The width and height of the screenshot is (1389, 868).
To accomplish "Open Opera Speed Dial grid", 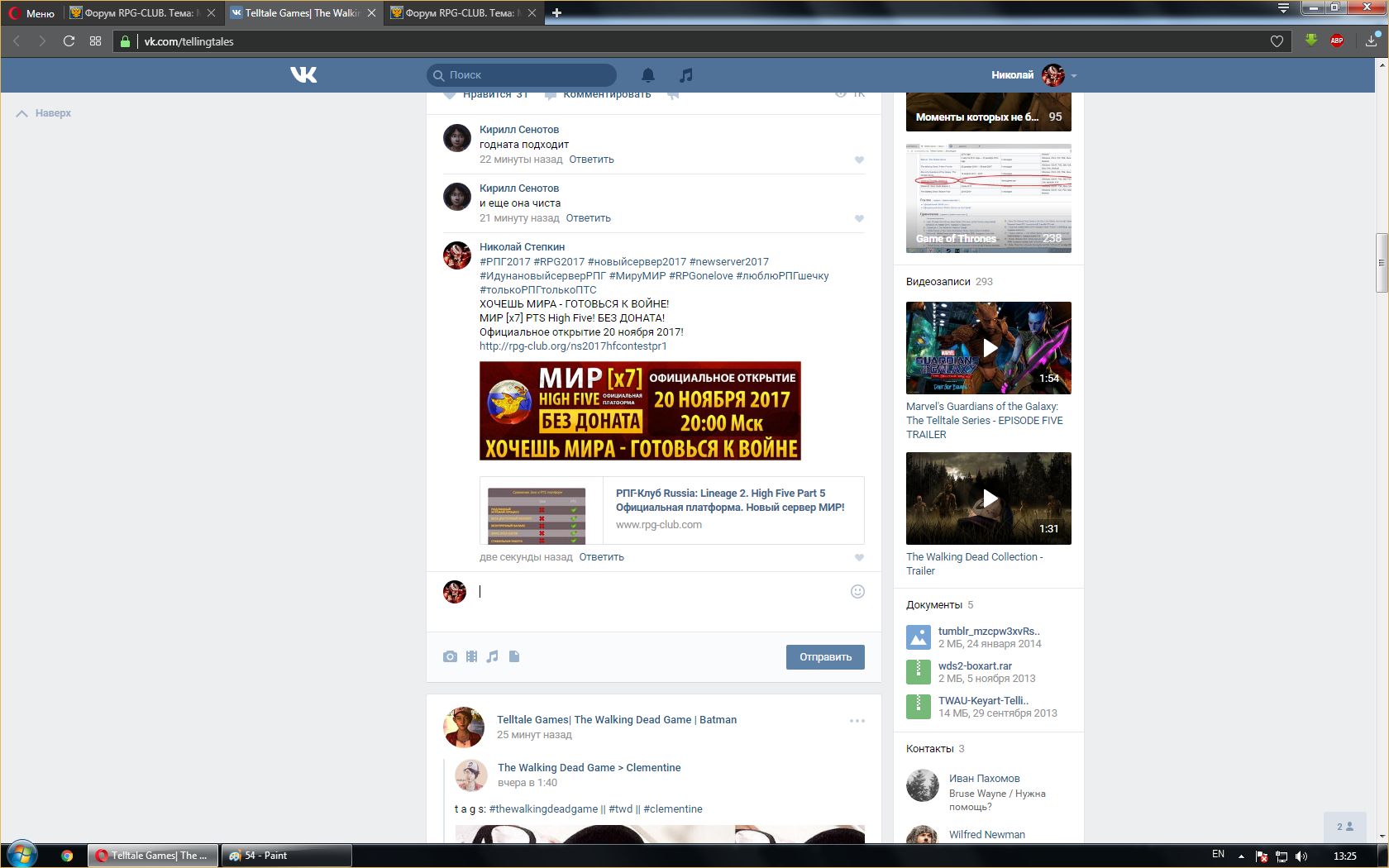I will tap(95, 41).
